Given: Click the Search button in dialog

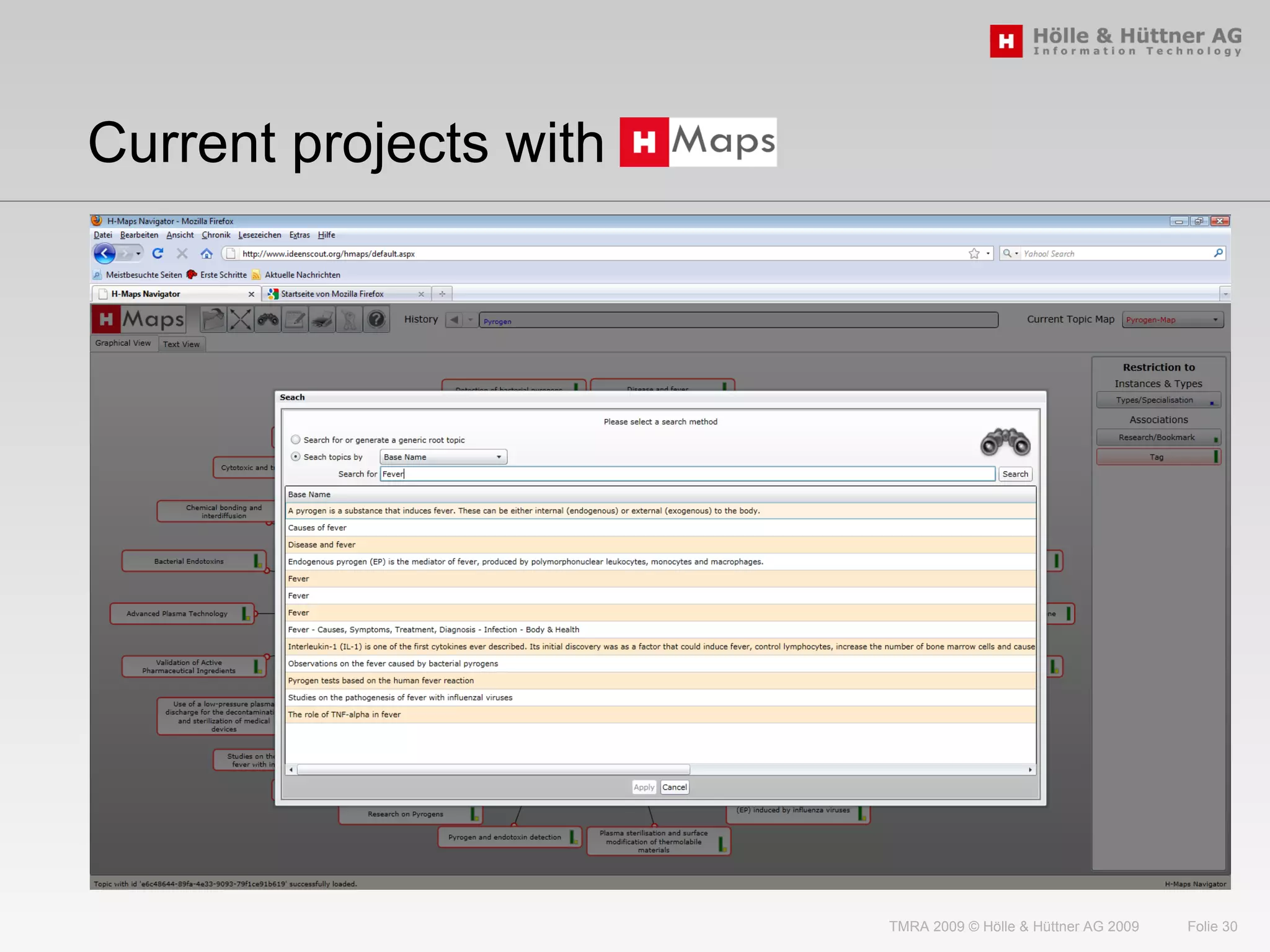Looking at the screenshot, I should [x=1015, y=474].
